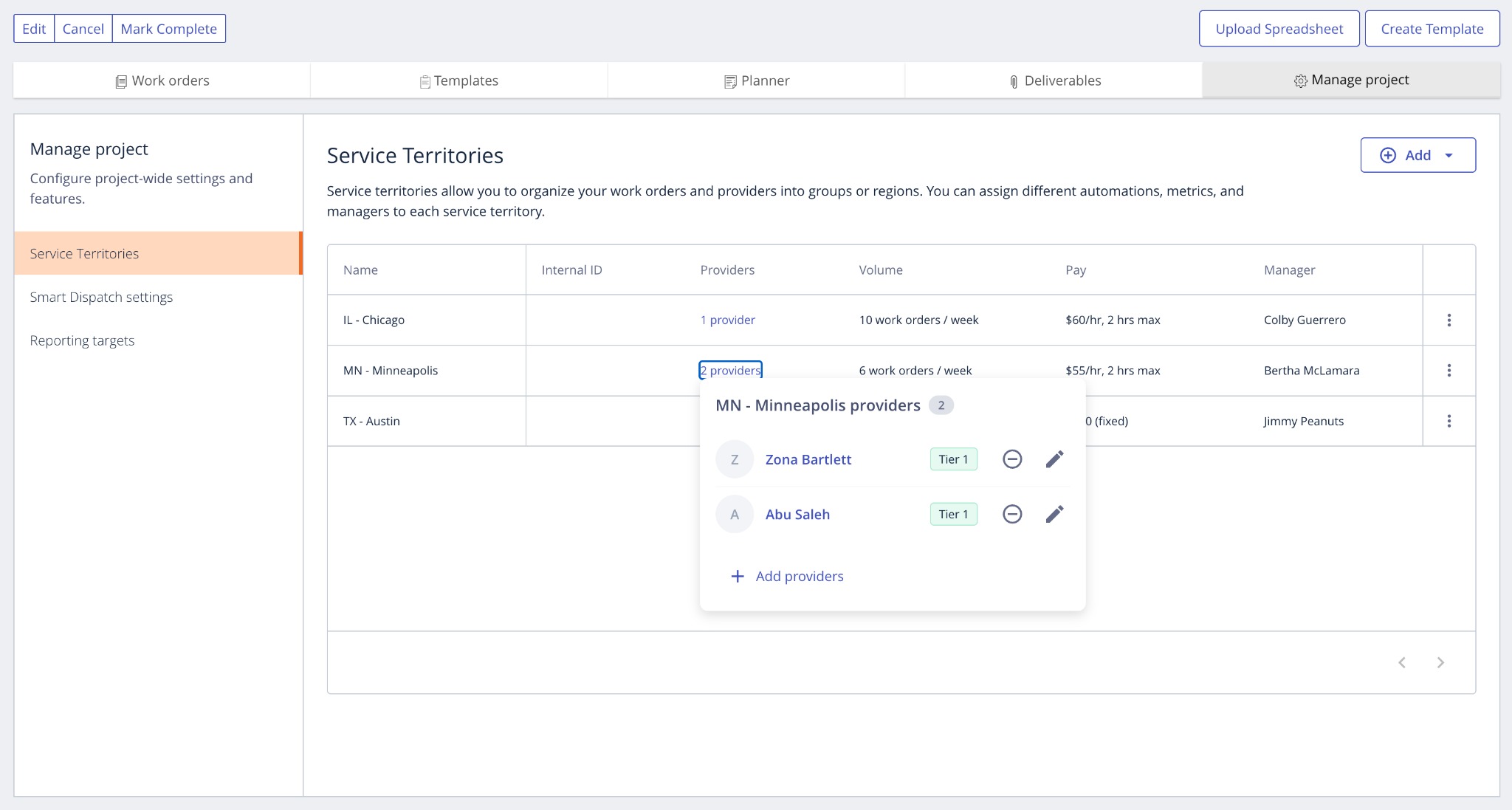
Task: Open the Add dropdown for service territories
Action: coord(1417,155)
